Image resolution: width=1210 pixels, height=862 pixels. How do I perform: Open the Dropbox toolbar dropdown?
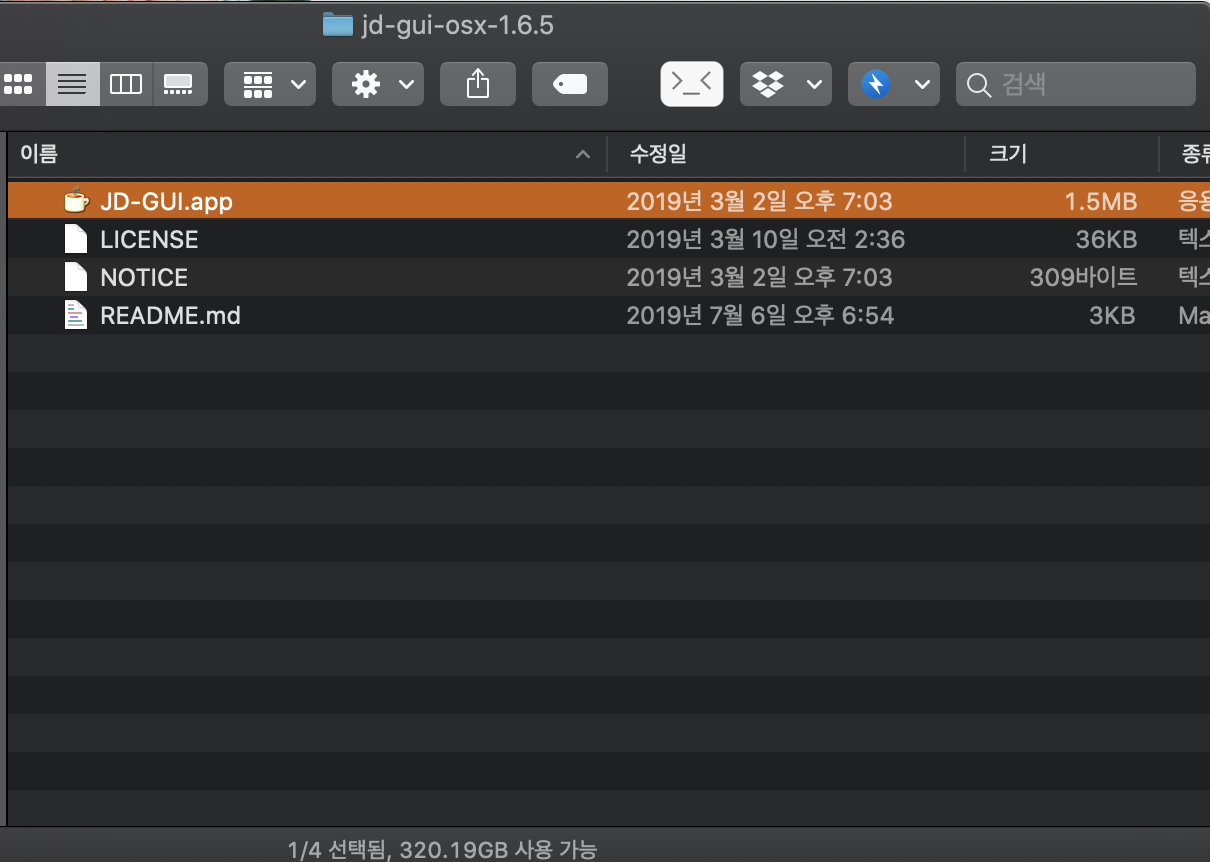click(786, 84)
